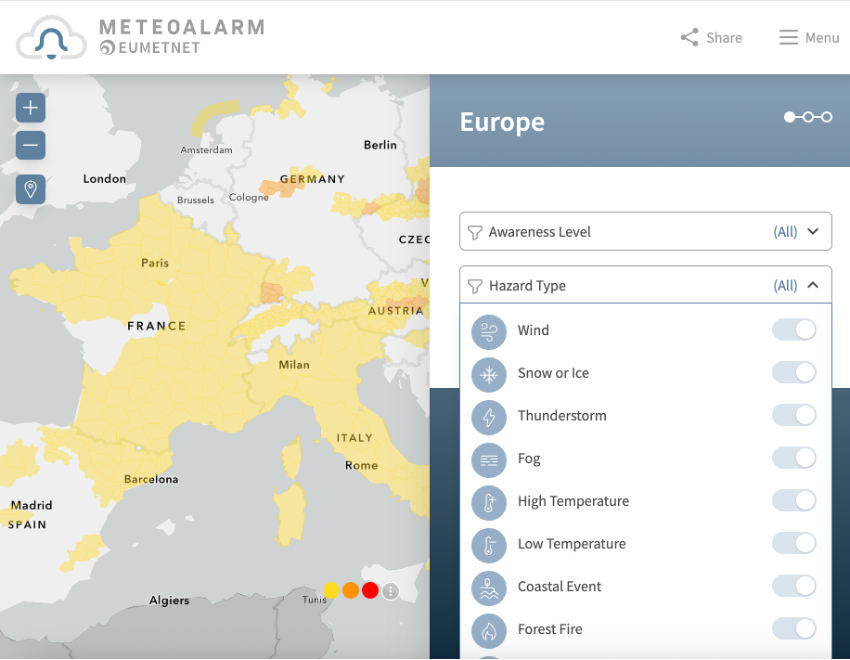Click Corsica island on the map
The width and height of the screenshot is (850, 660).
(x=292, y=458)
